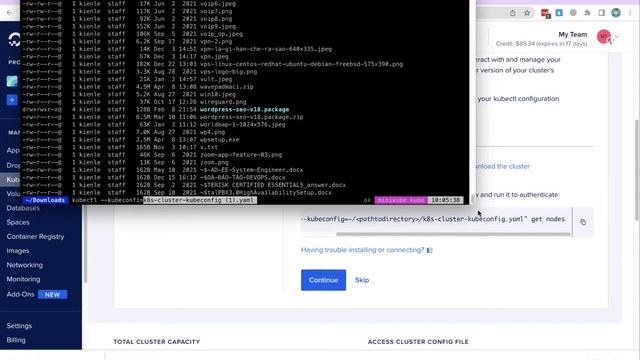The height and width of the screenshot is (360, 640).
Task: Click the browser back arrow
Action: [x=9, y=13]
